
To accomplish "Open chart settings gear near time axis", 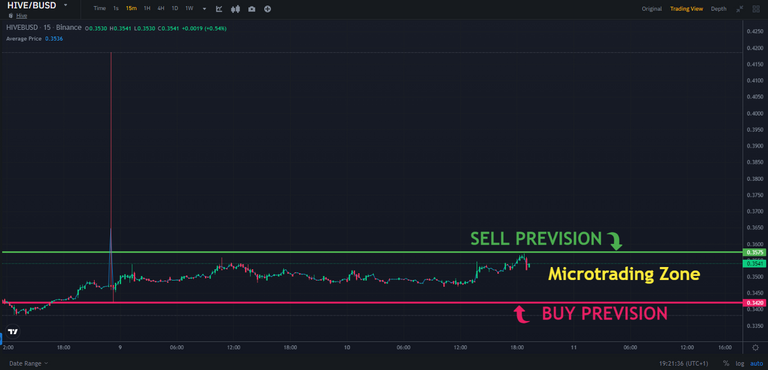I will tap(755, 347).
